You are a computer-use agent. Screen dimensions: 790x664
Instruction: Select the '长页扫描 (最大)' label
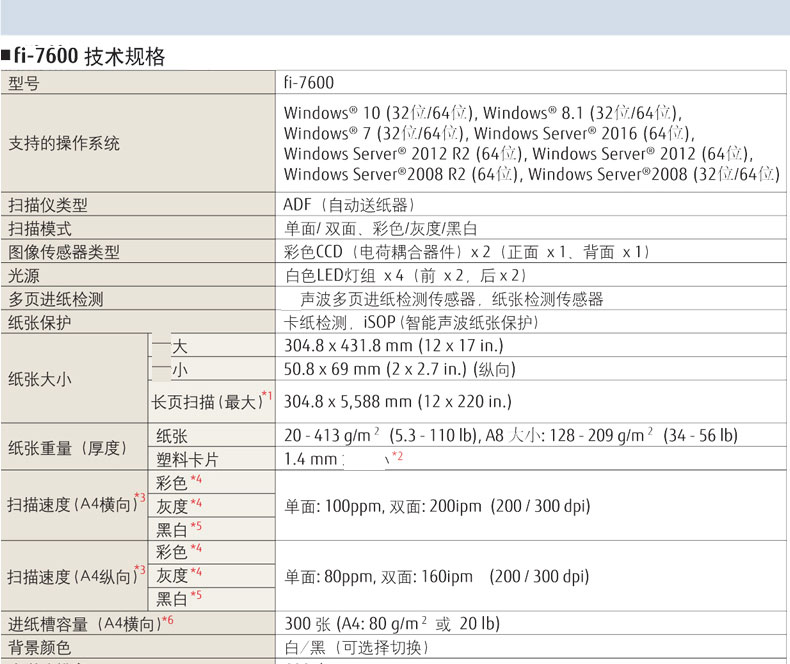pyautogui.click(x=208, y=402)
